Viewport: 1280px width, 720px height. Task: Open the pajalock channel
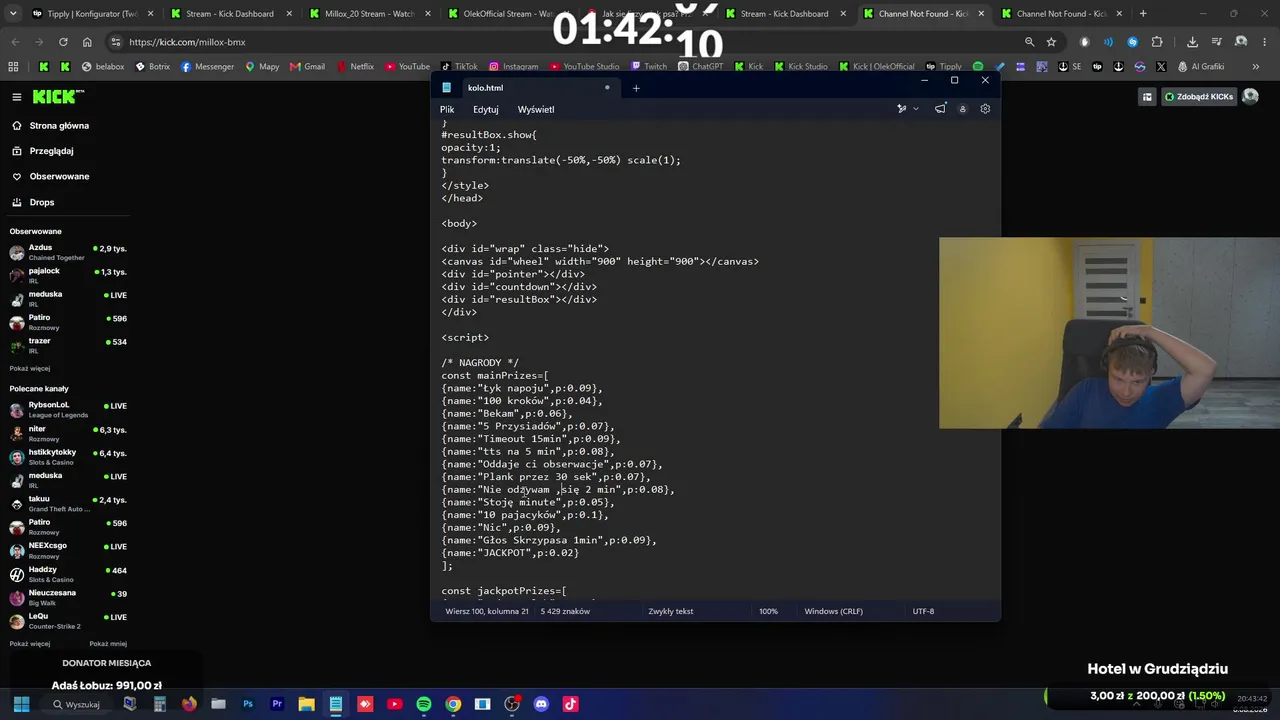pos(68,275)
